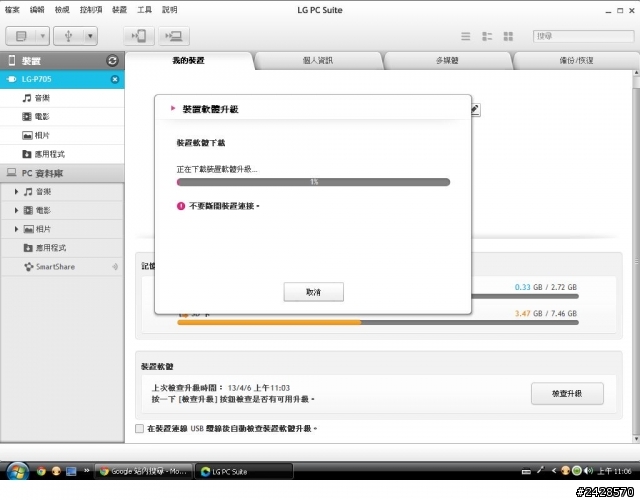640x500 pixels.
Task: Expand PC library 相片 arrow
Action: (16, 229)
